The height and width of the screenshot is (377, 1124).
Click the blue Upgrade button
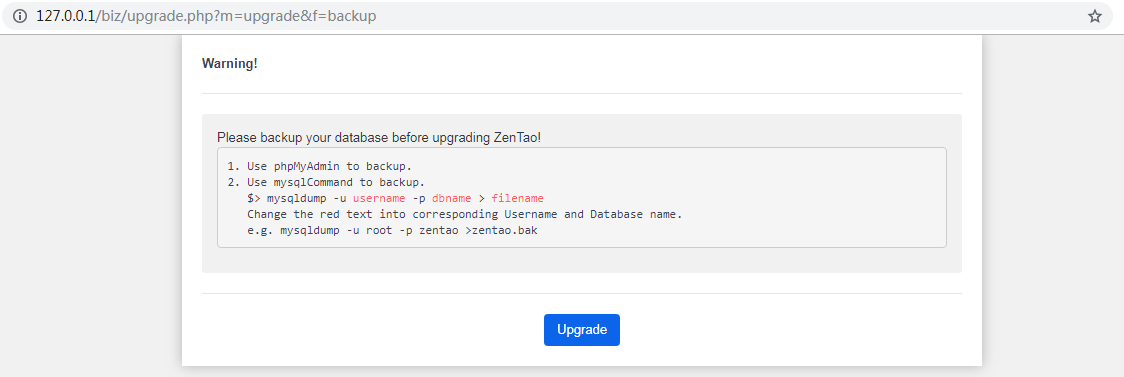(x=582, y=330)
